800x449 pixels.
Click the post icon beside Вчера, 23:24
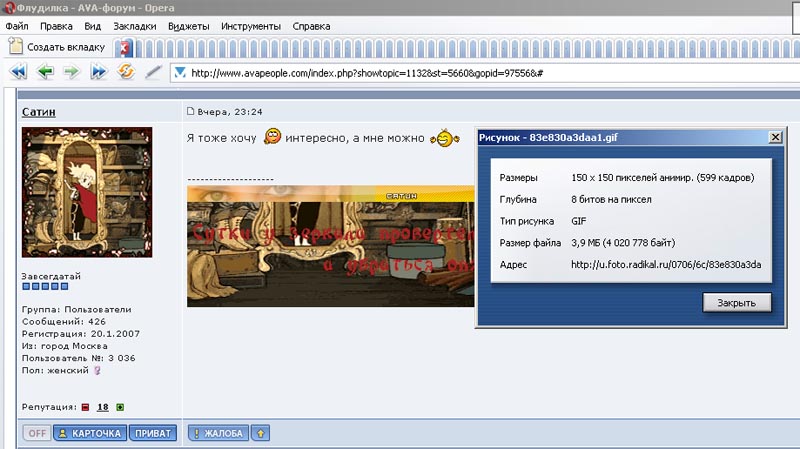pos(190,111)
